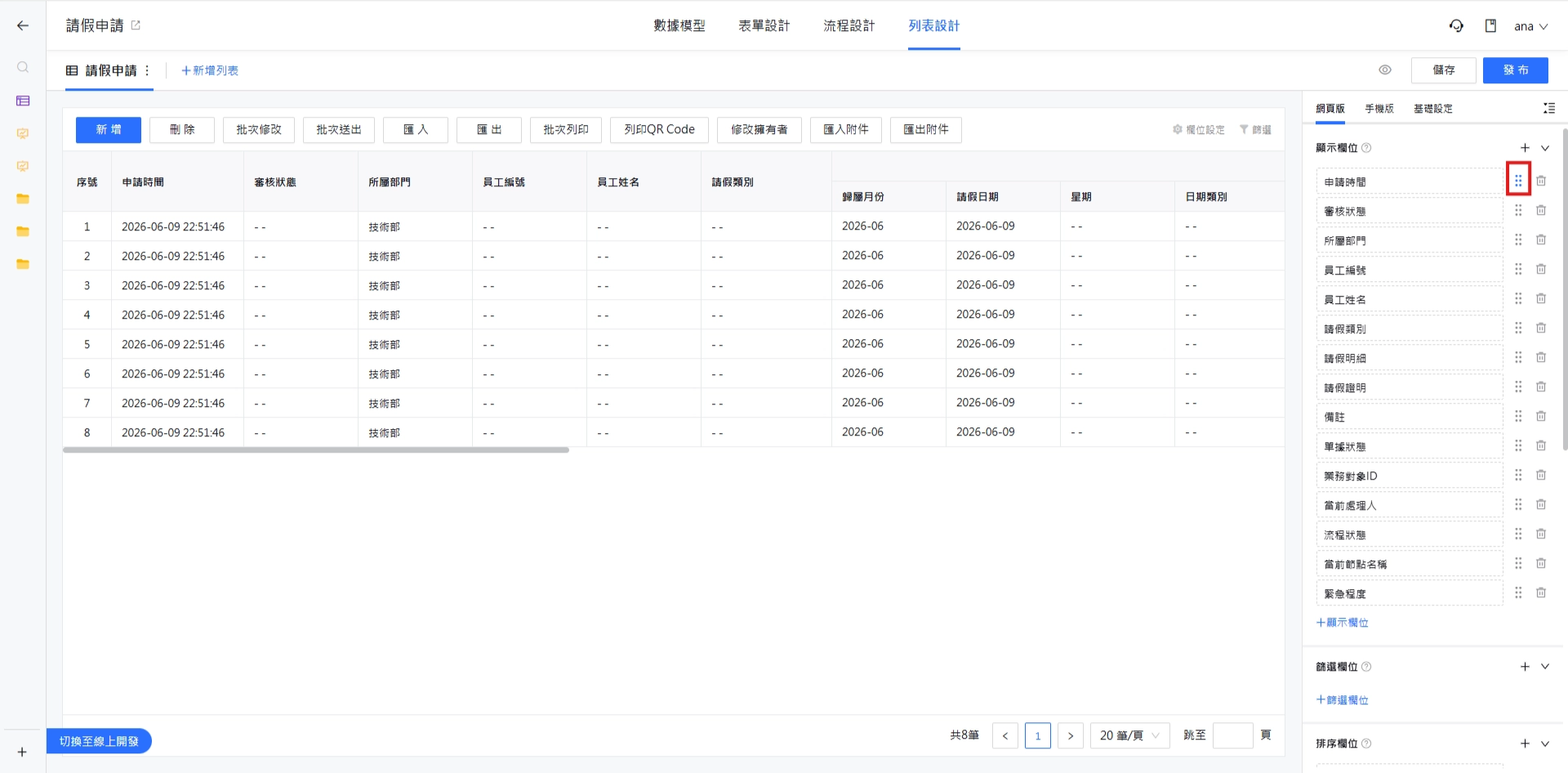This screenshot has height=773, width=1568.
Task: Select the 網頁版 panel tab
Action: (x=1330, y=108)
